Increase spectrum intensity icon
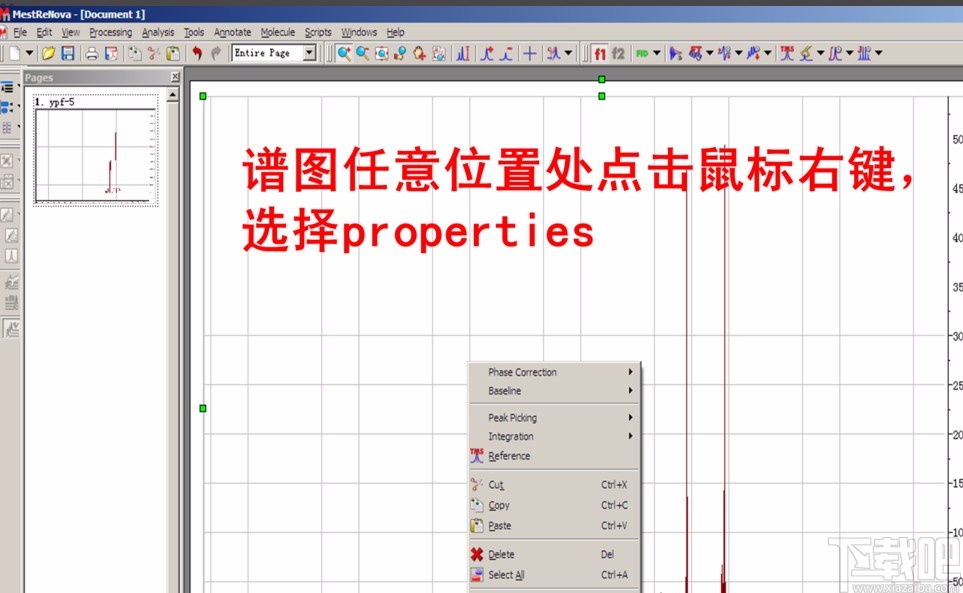 [487, 53]
